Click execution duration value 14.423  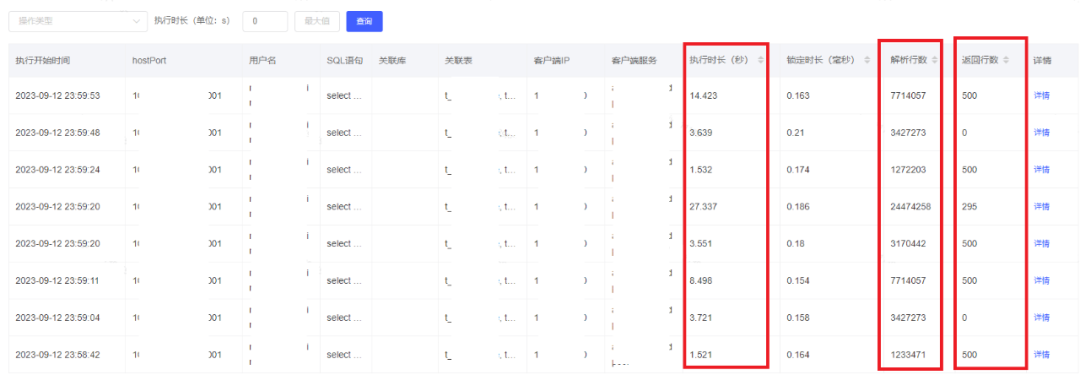(x=703, y=96)
